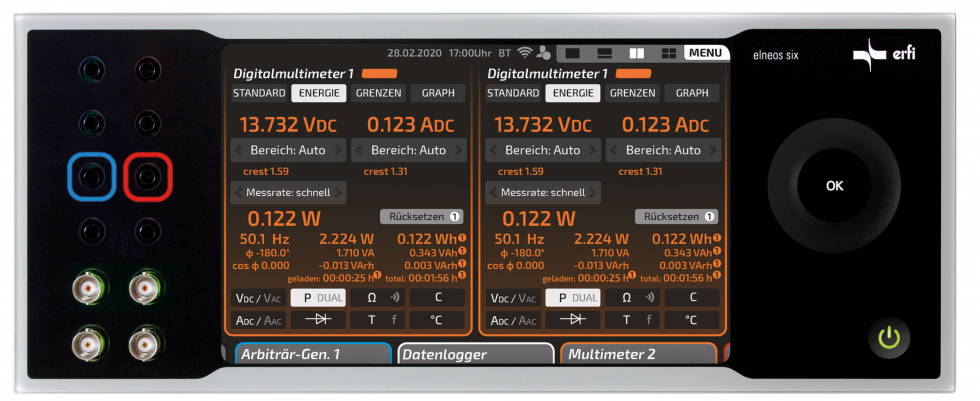The width and height of the screenshot is (980, 401).
Task: Step Messrate forward in right panel
Action: click(x=592, y=192)
